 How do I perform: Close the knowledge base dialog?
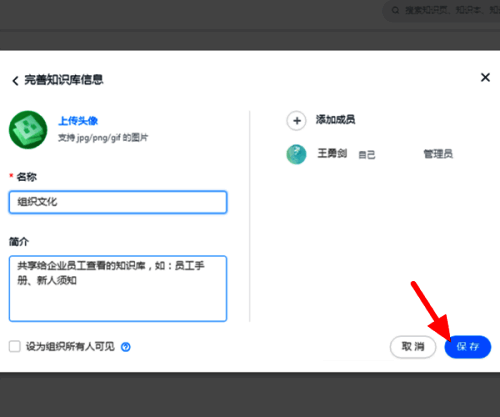(485, 77)
